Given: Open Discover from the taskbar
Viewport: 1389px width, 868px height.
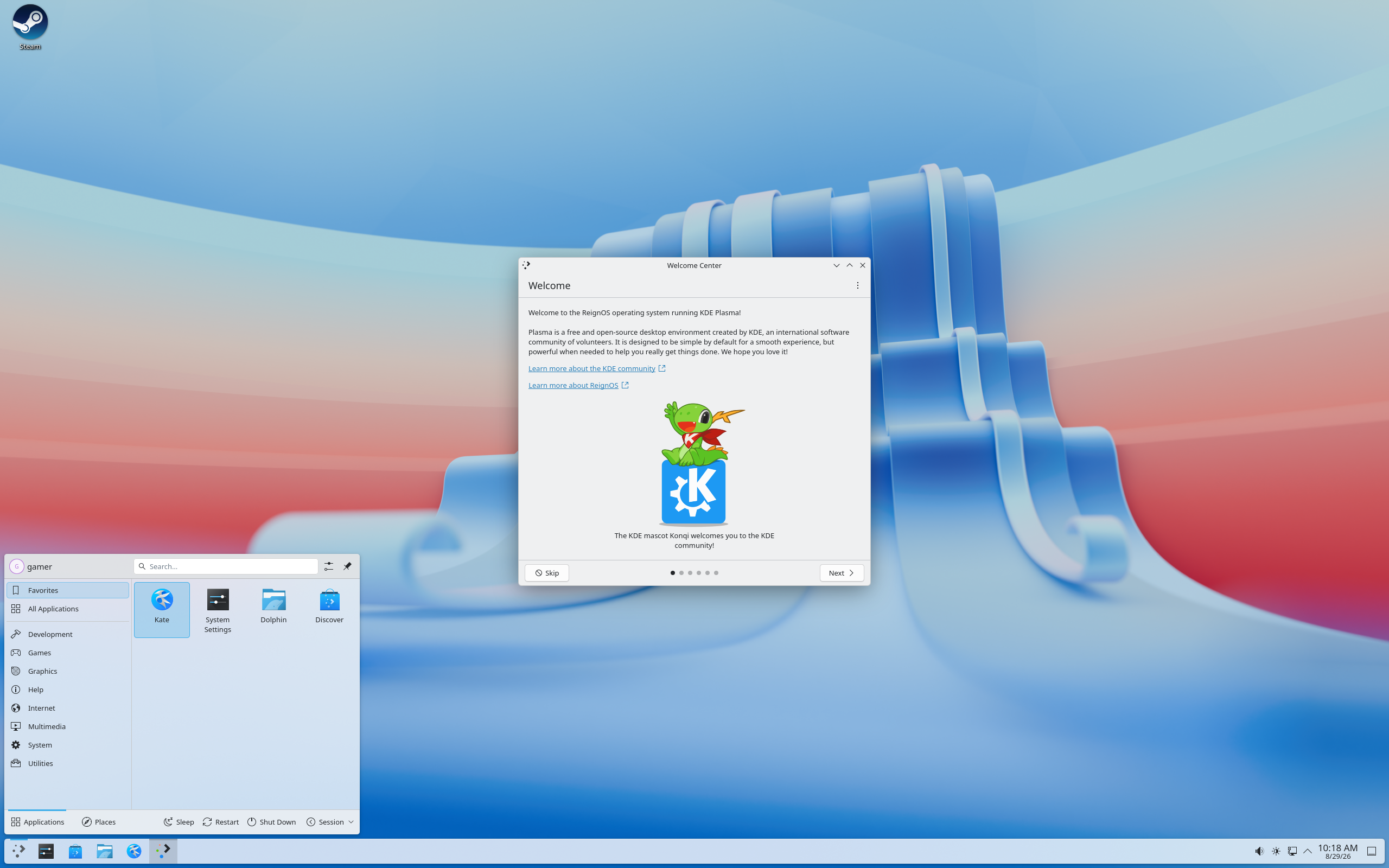Looking at the screenshot, I should coord(75,851).
